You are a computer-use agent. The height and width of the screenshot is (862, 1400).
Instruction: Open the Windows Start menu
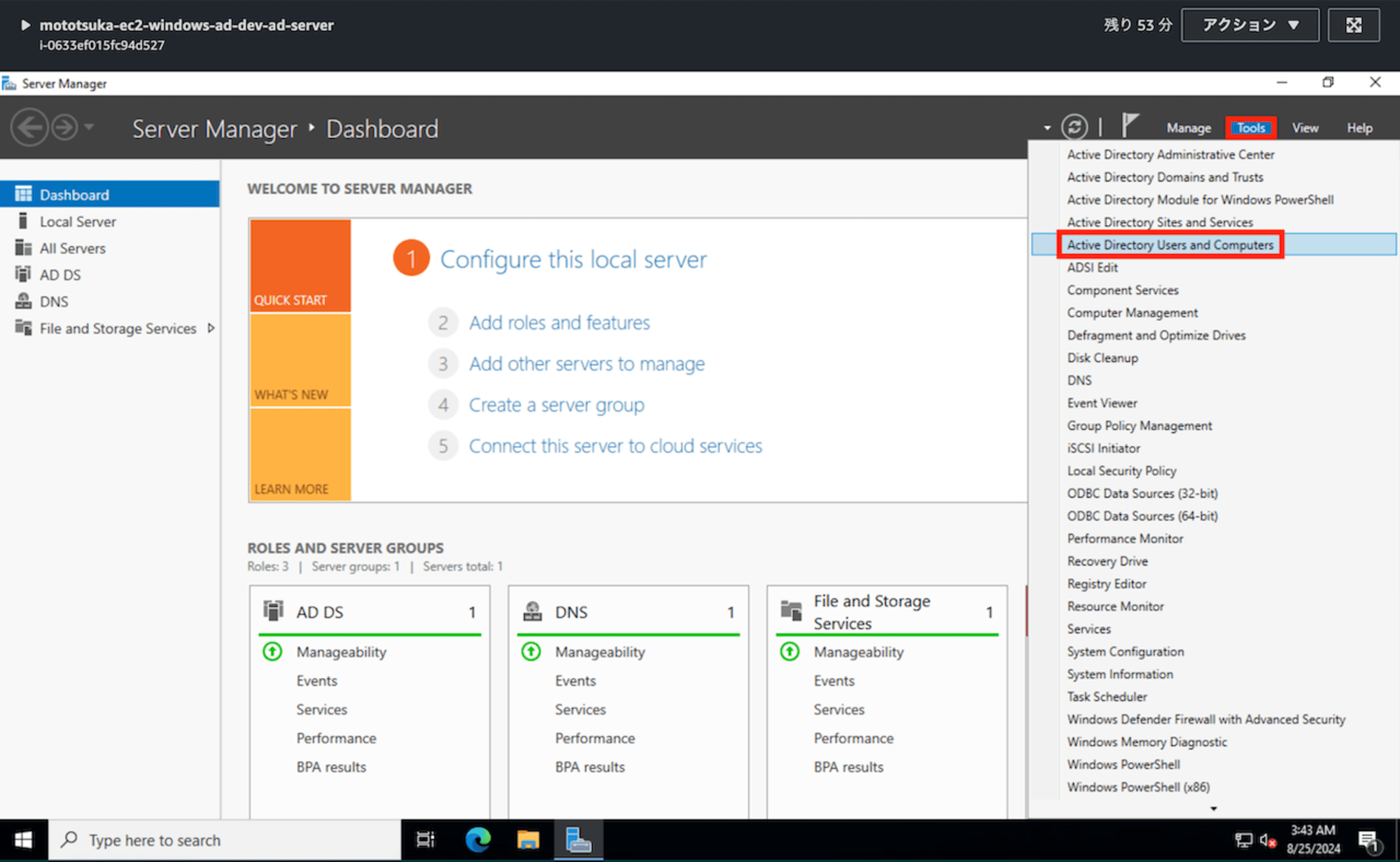tap(23, 840)
